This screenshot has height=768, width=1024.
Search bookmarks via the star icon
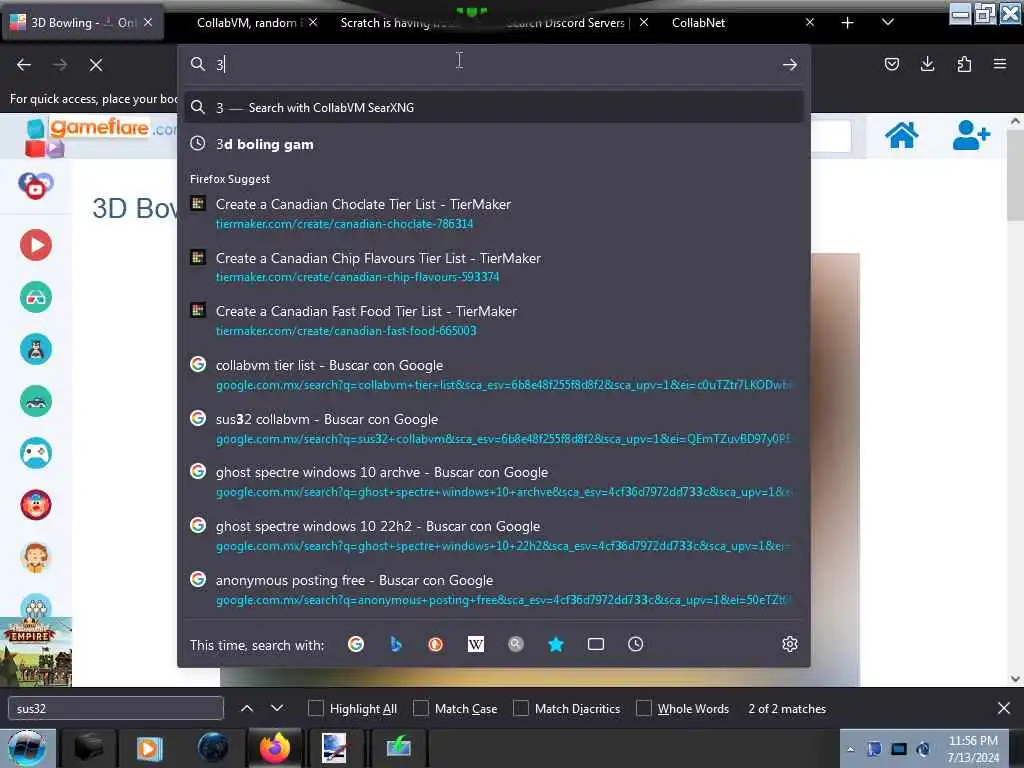pos(556,645)
